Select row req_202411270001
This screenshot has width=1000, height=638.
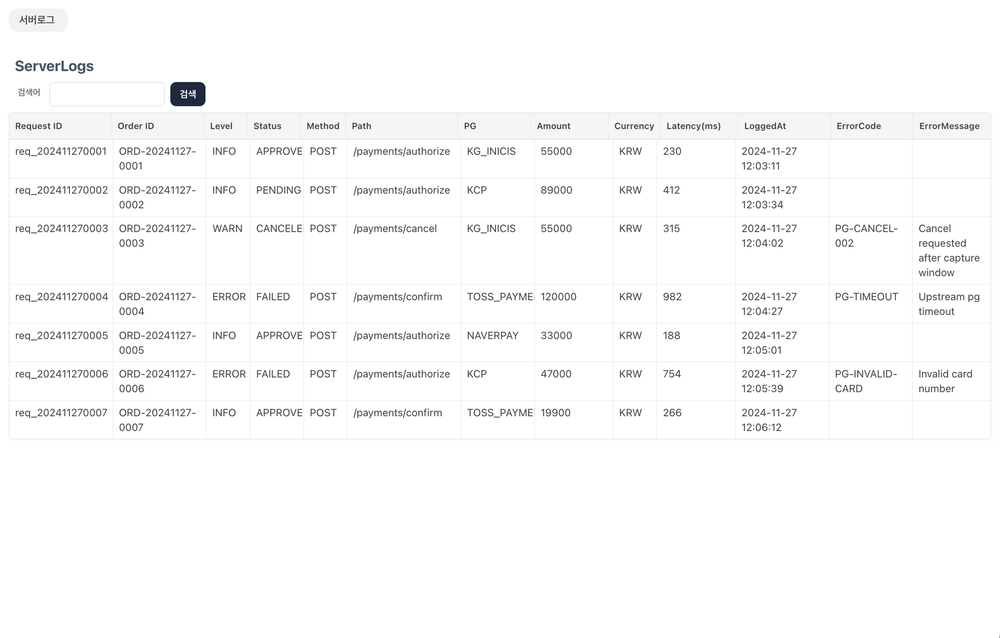click(61, 152)
